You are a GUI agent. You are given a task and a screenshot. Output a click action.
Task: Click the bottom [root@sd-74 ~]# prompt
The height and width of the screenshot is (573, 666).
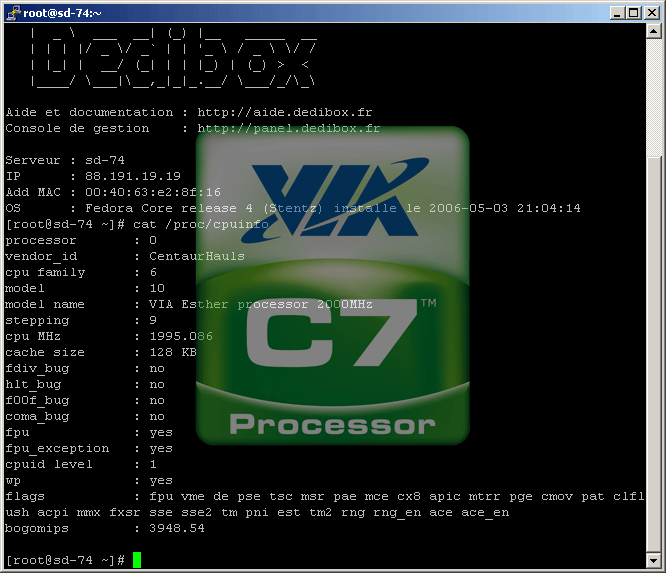tap(65, 561)
